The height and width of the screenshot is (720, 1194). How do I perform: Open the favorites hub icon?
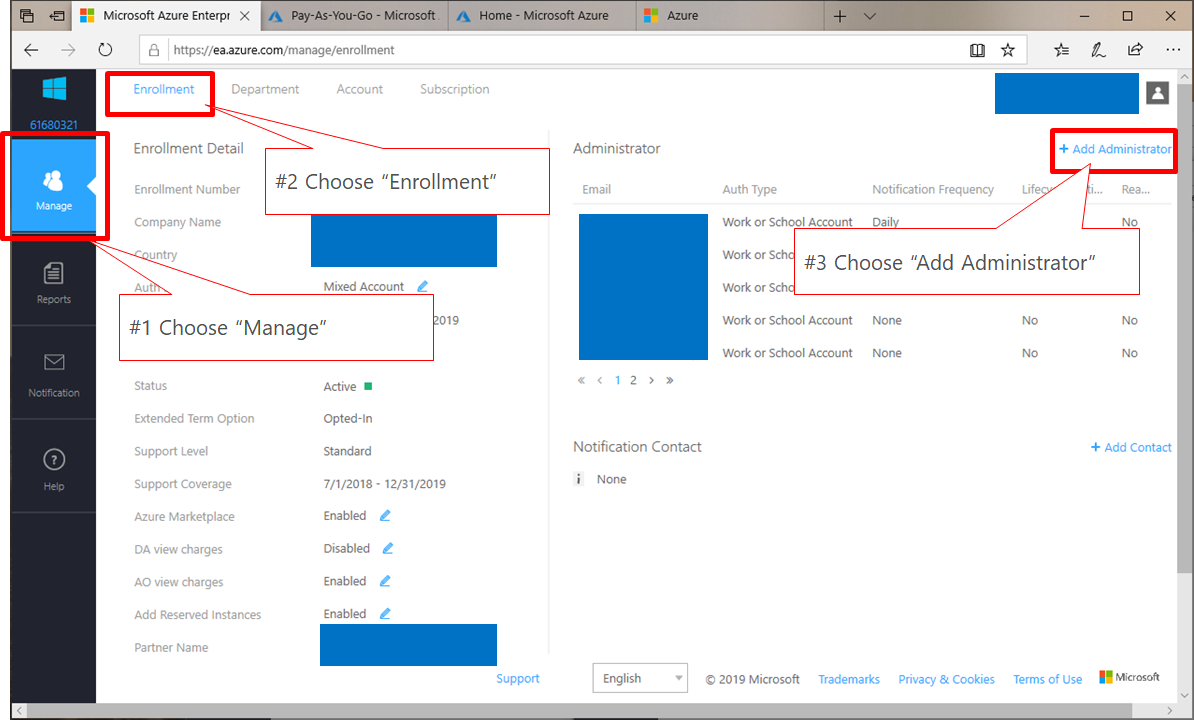point(1062,50)
